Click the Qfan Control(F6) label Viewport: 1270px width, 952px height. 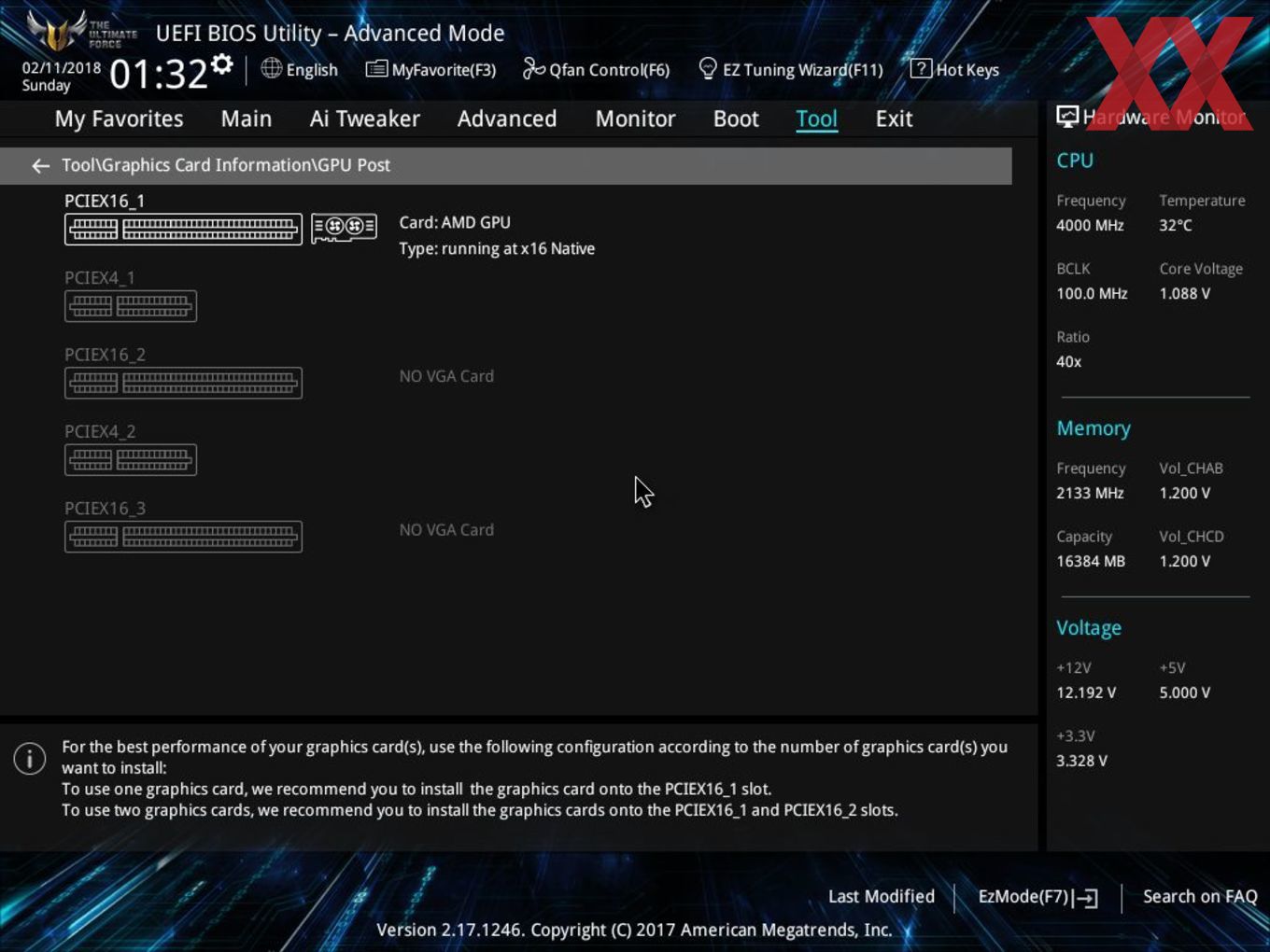(x=609, y=70)
